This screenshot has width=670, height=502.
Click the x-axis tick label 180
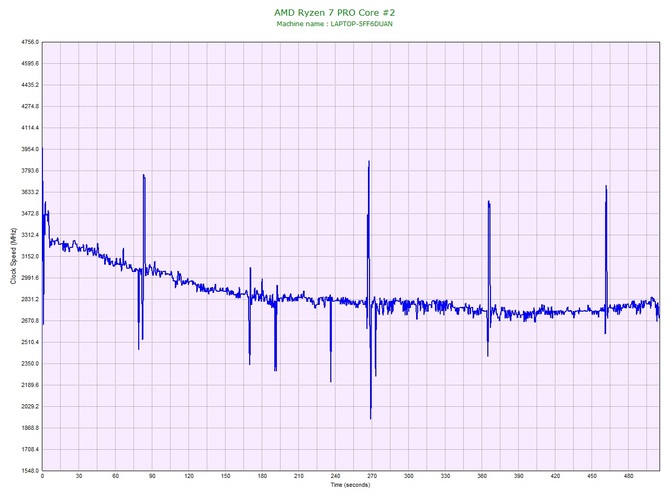pos(262,476)
